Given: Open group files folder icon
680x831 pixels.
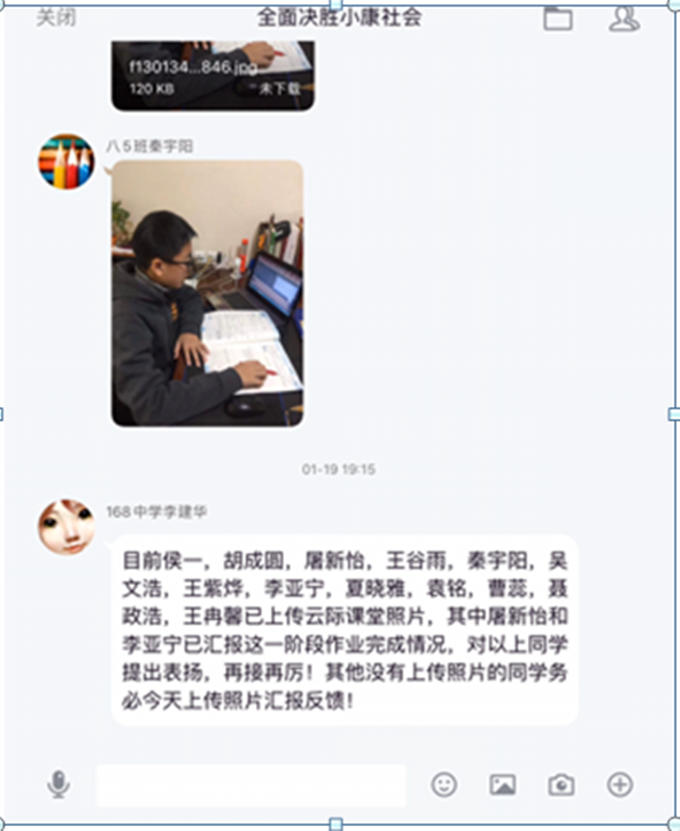Looking at the screenshot, I should 558,19.
